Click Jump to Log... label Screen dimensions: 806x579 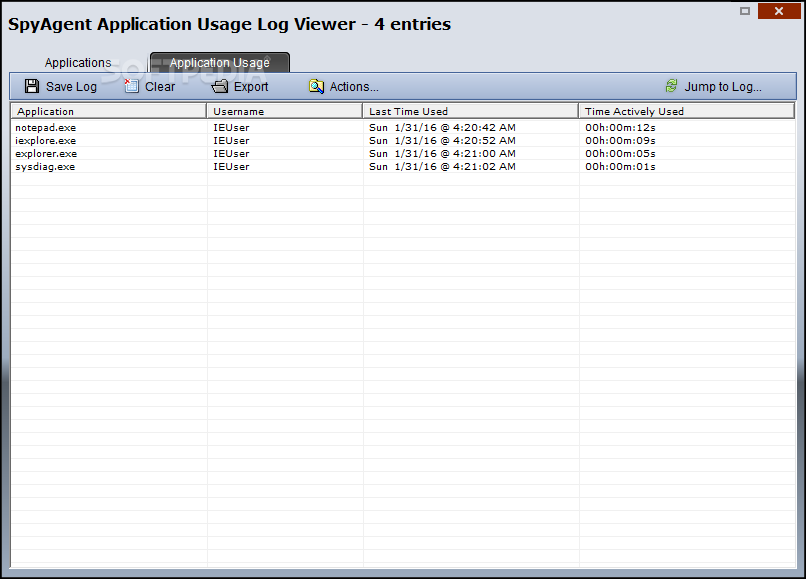coord(723,87)
